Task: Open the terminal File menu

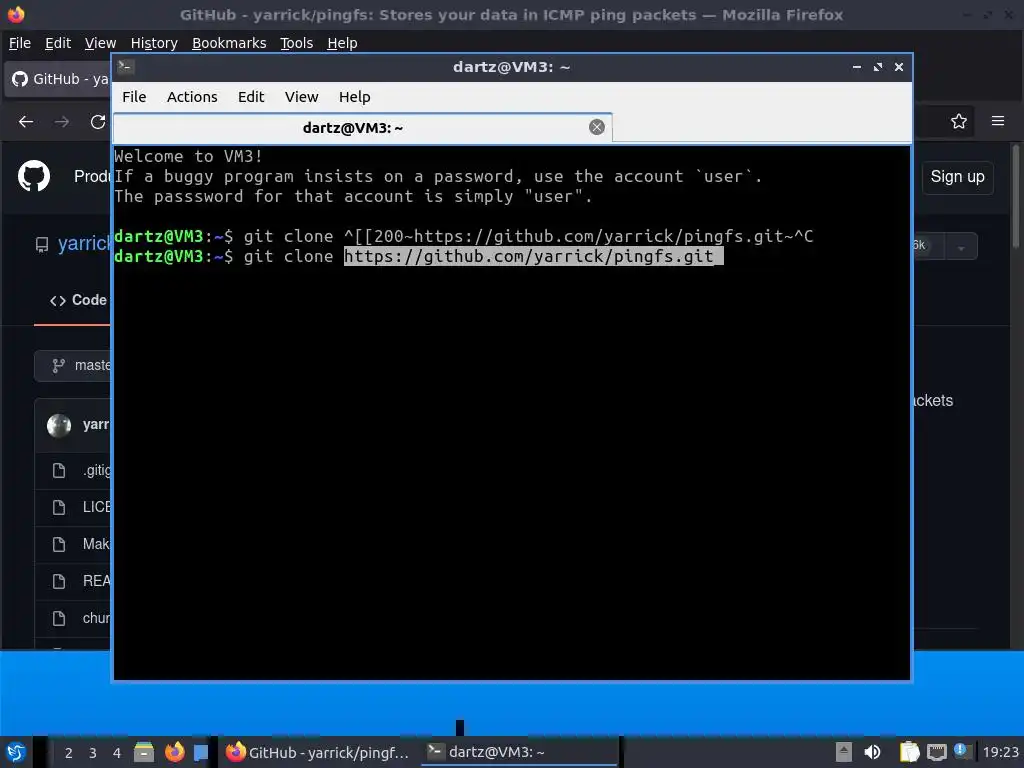Action: [134, 97]
